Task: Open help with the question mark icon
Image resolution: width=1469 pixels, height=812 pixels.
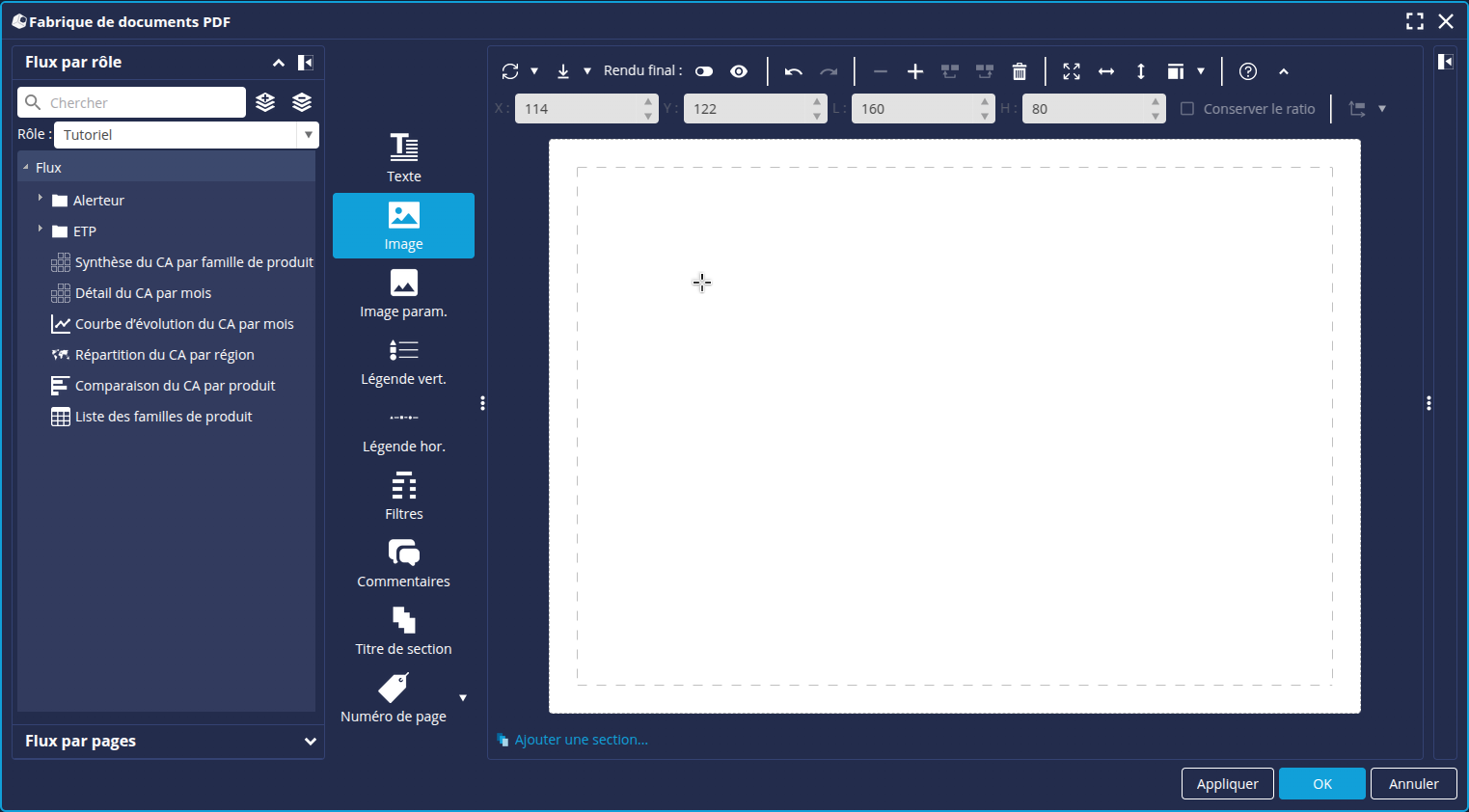Action: tap(1247, 71)
